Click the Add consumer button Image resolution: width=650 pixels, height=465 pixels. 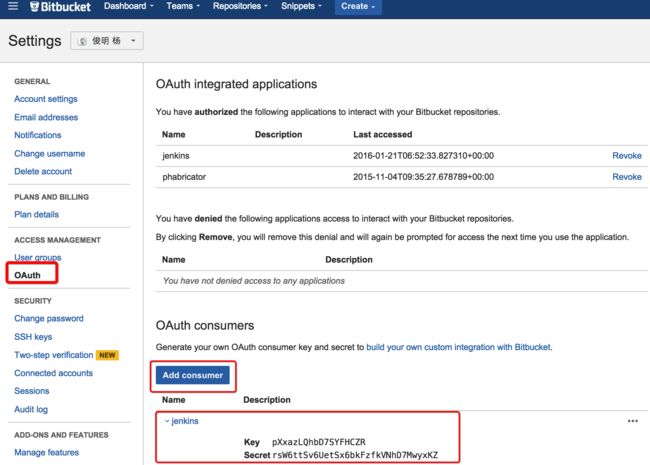193,375
